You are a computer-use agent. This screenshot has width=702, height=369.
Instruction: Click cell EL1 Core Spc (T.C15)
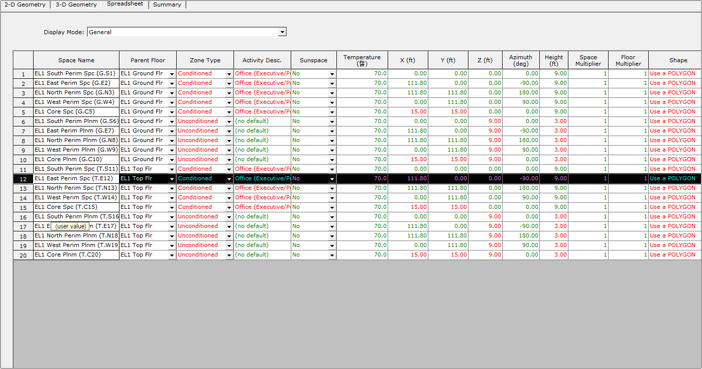pos(76,207)
